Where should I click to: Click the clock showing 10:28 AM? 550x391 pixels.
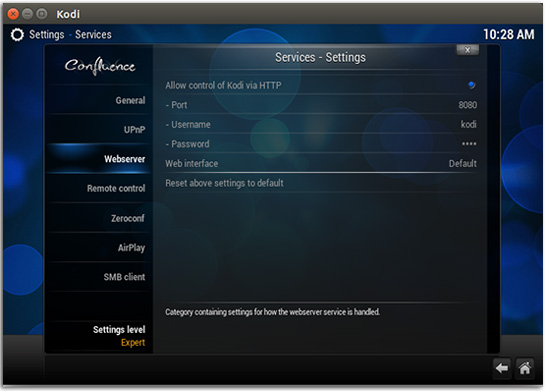(x=509, y=34)
